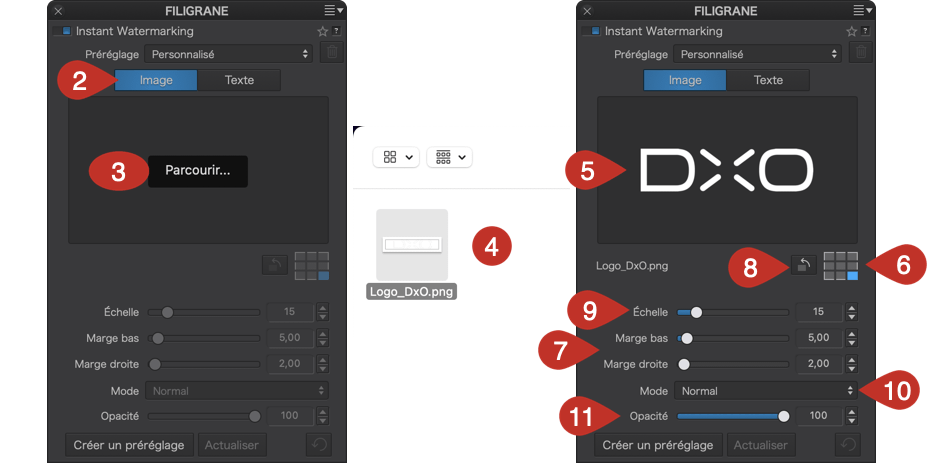Click the Opacité slider in the DxO logo panel

point(730,415)
